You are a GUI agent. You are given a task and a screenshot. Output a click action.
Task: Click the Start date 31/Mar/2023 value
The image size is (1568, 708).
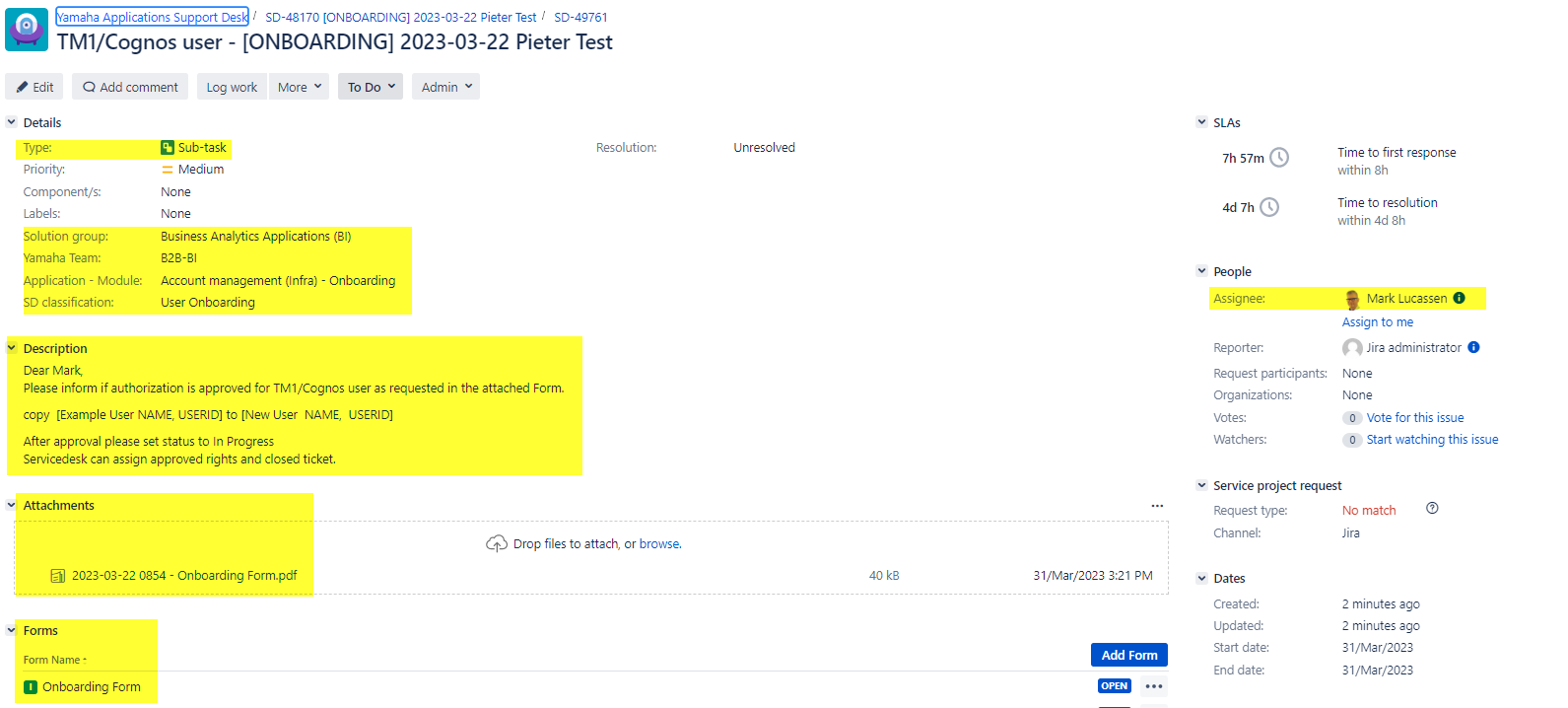pos(1378,648)
